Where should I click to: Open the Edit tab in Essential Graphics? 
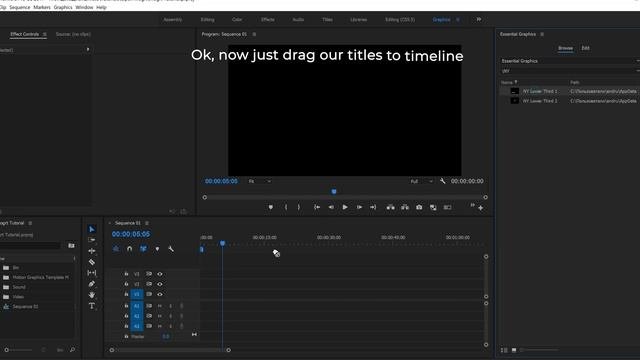tap(585, 48)
